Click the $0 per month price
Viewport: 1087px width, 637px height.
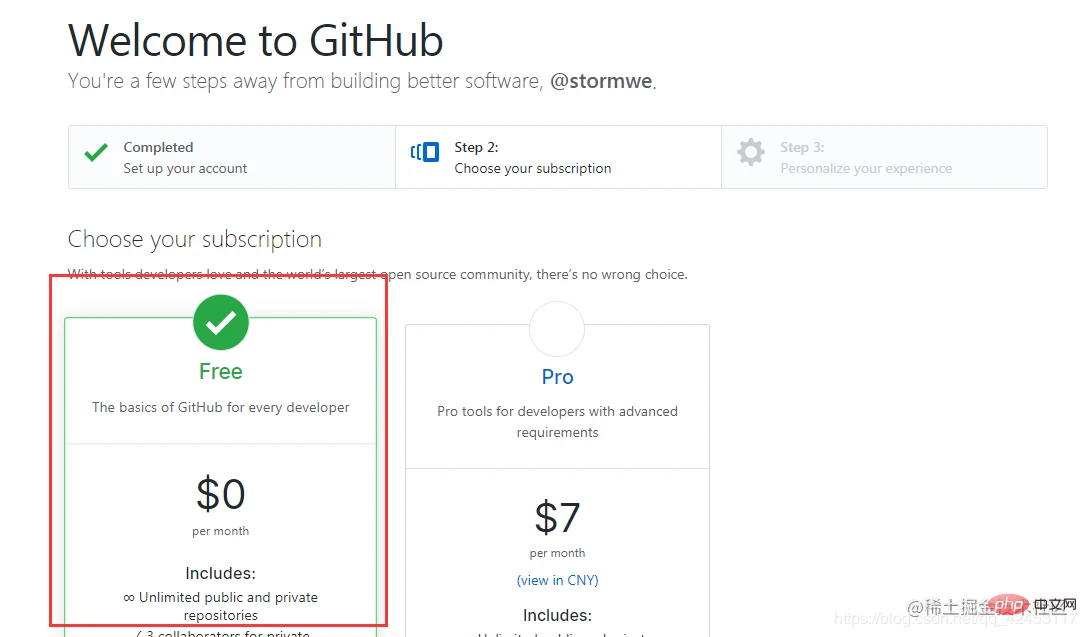221,495
